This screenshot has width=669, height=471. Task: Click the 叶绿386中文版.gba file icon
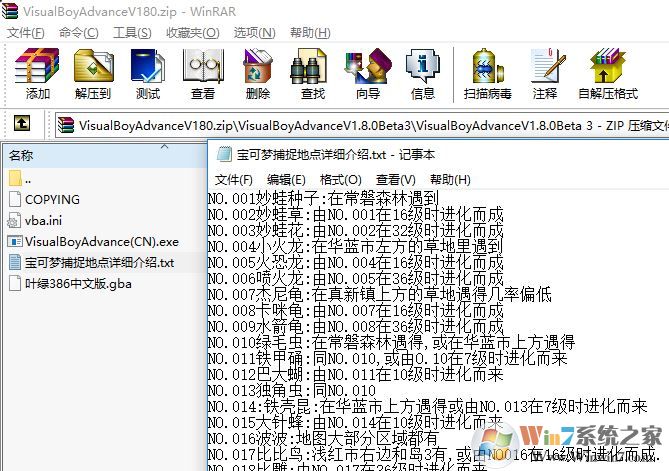pyautogui.click(x=15, y=283)
